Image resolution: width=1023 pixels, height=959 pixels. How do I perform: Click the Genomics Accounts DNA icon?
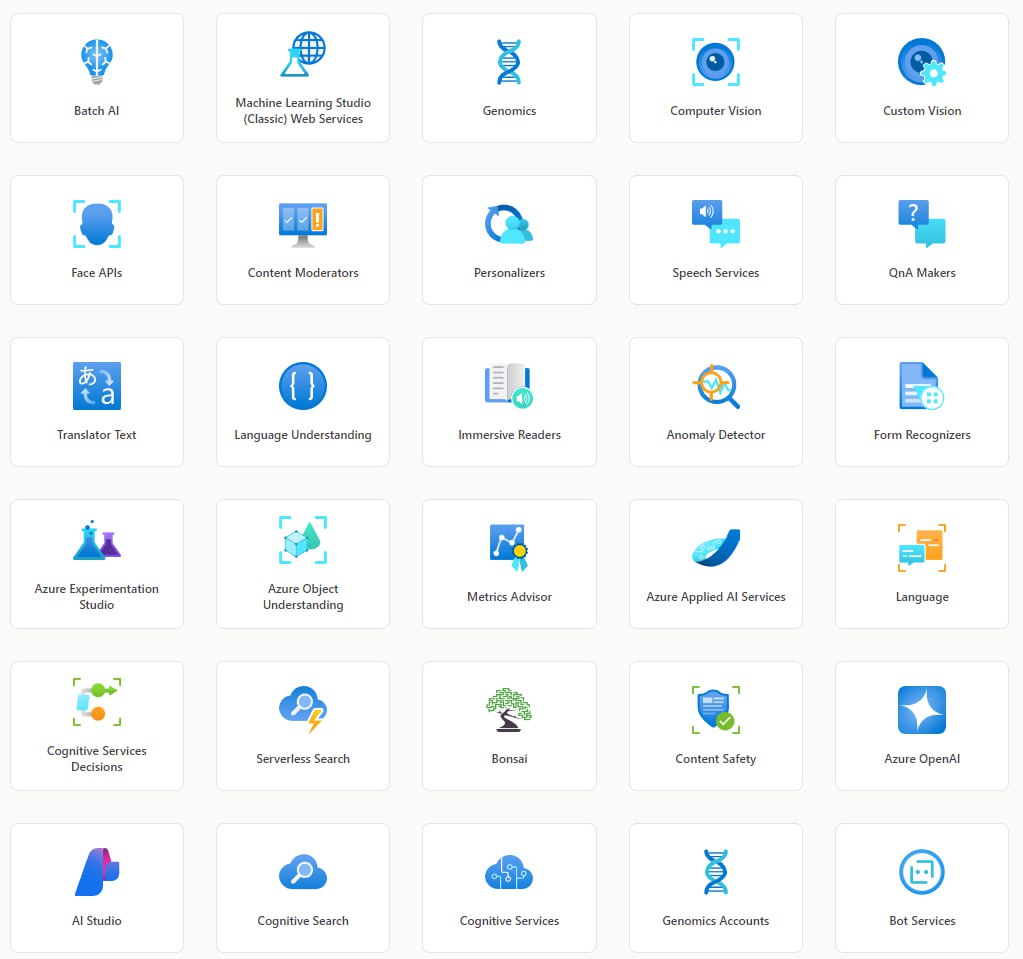716,872
